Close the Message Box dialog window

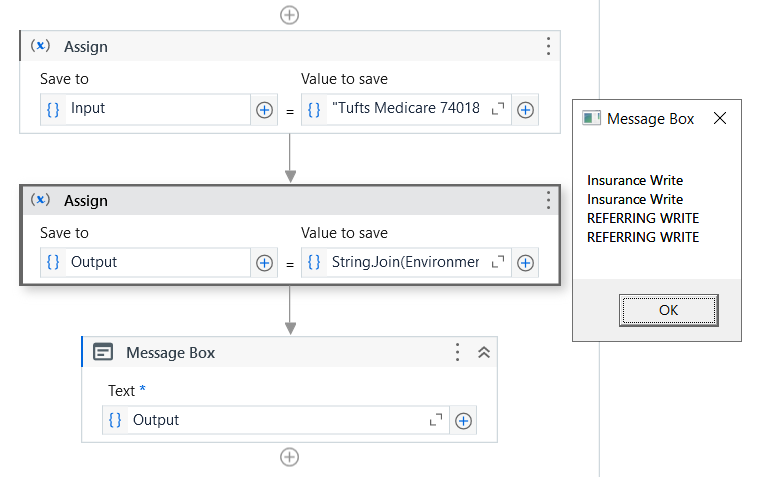719,118
